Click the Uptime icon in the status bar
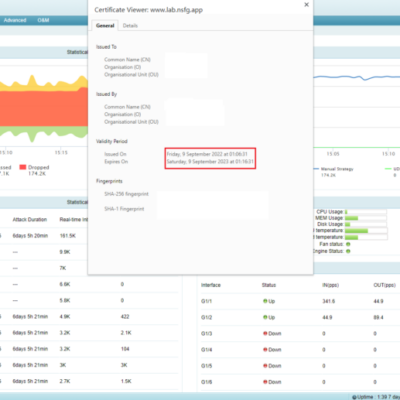The width and height of the screenshot is (400, 400). point(354,397)
